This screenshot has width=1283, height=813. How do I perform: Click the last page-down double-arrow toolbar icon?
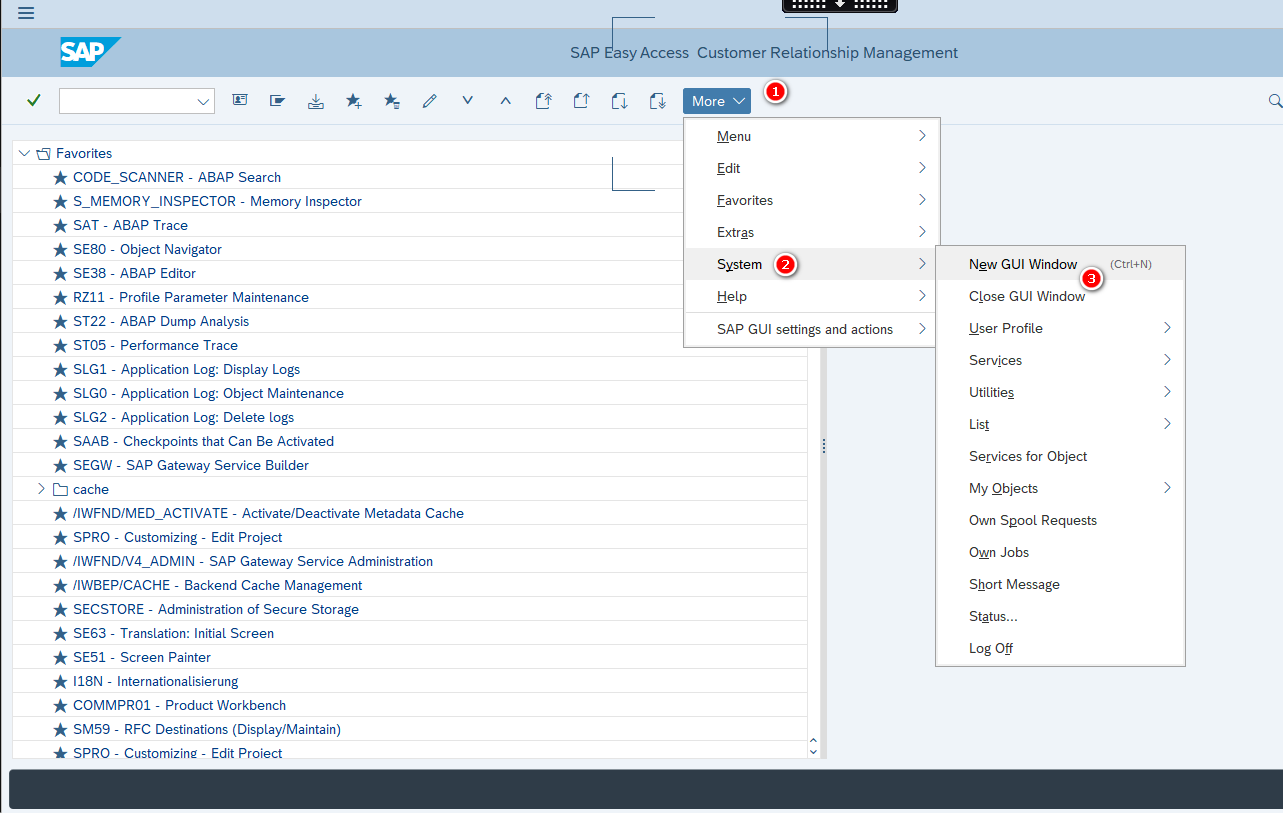657,100
